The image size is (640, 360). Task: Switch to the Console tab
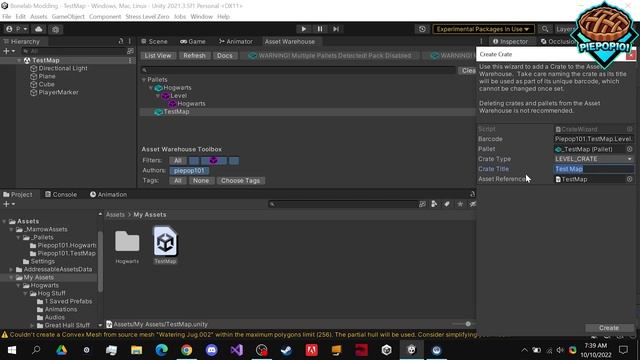click(61, 194)
